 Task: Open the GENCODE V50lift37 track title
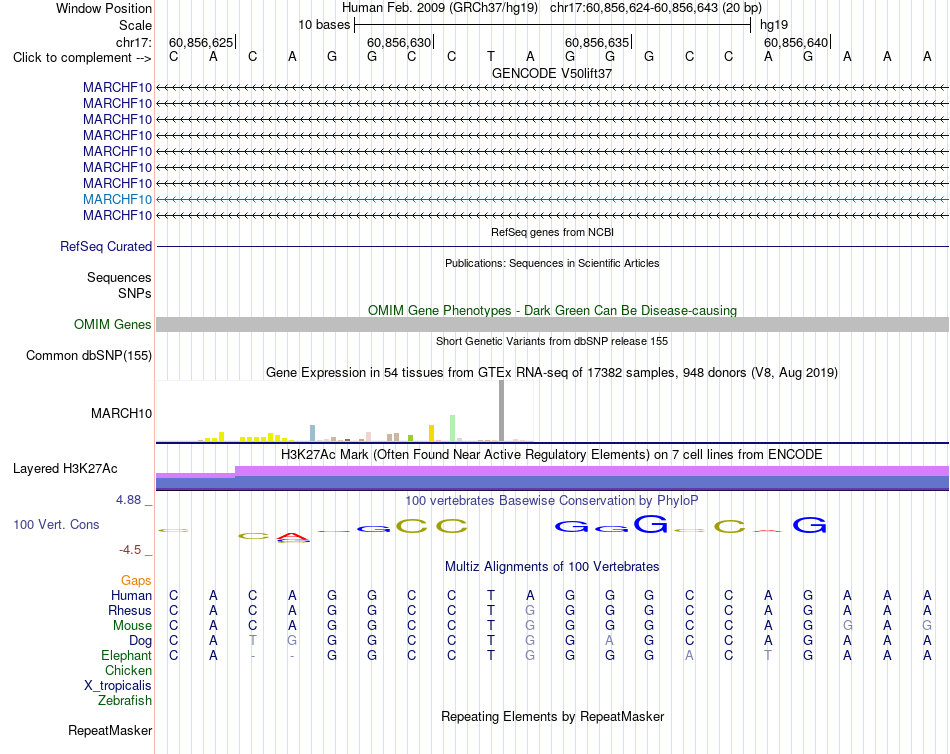click(551, 73)
